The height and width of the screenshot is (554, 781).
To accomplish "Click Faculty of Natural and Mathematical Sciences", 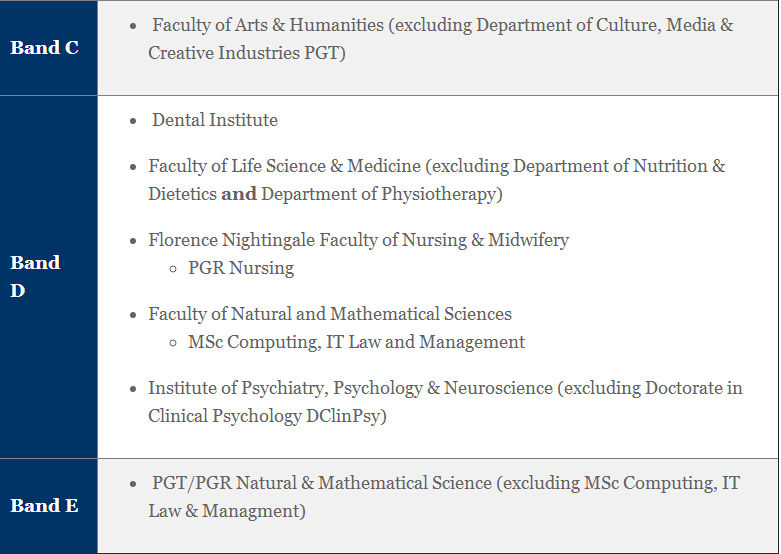I will tap(330, 314).
